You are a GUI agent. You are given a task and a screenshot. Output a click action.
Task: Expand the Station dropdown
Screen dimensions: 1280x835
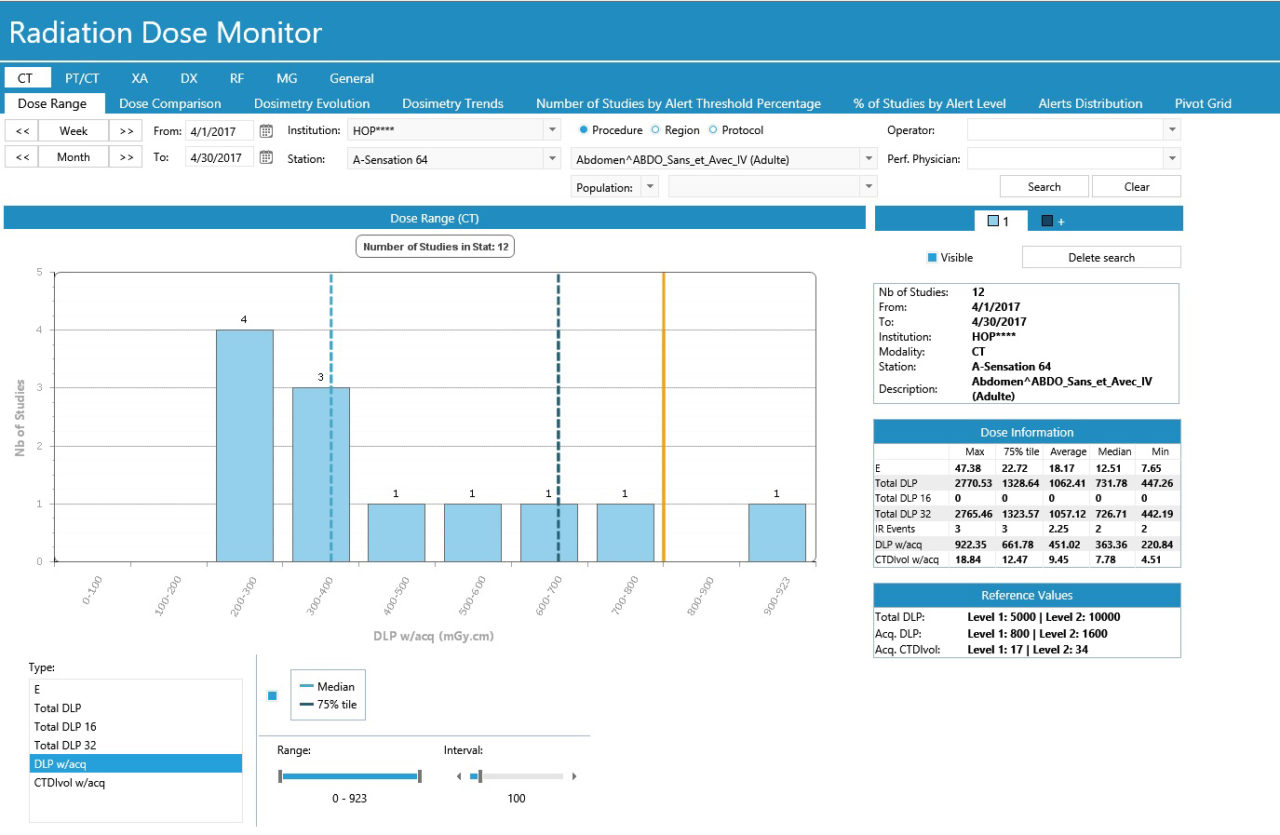point(552,159)
